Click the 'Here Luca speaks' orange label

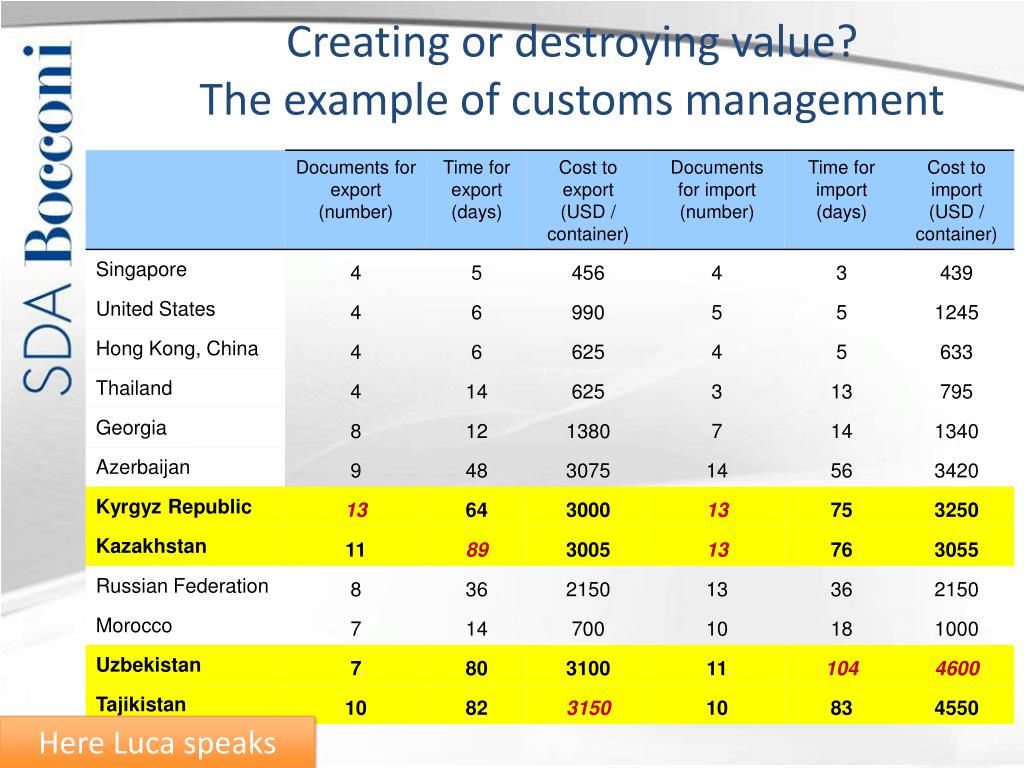(x=157, y=743)
